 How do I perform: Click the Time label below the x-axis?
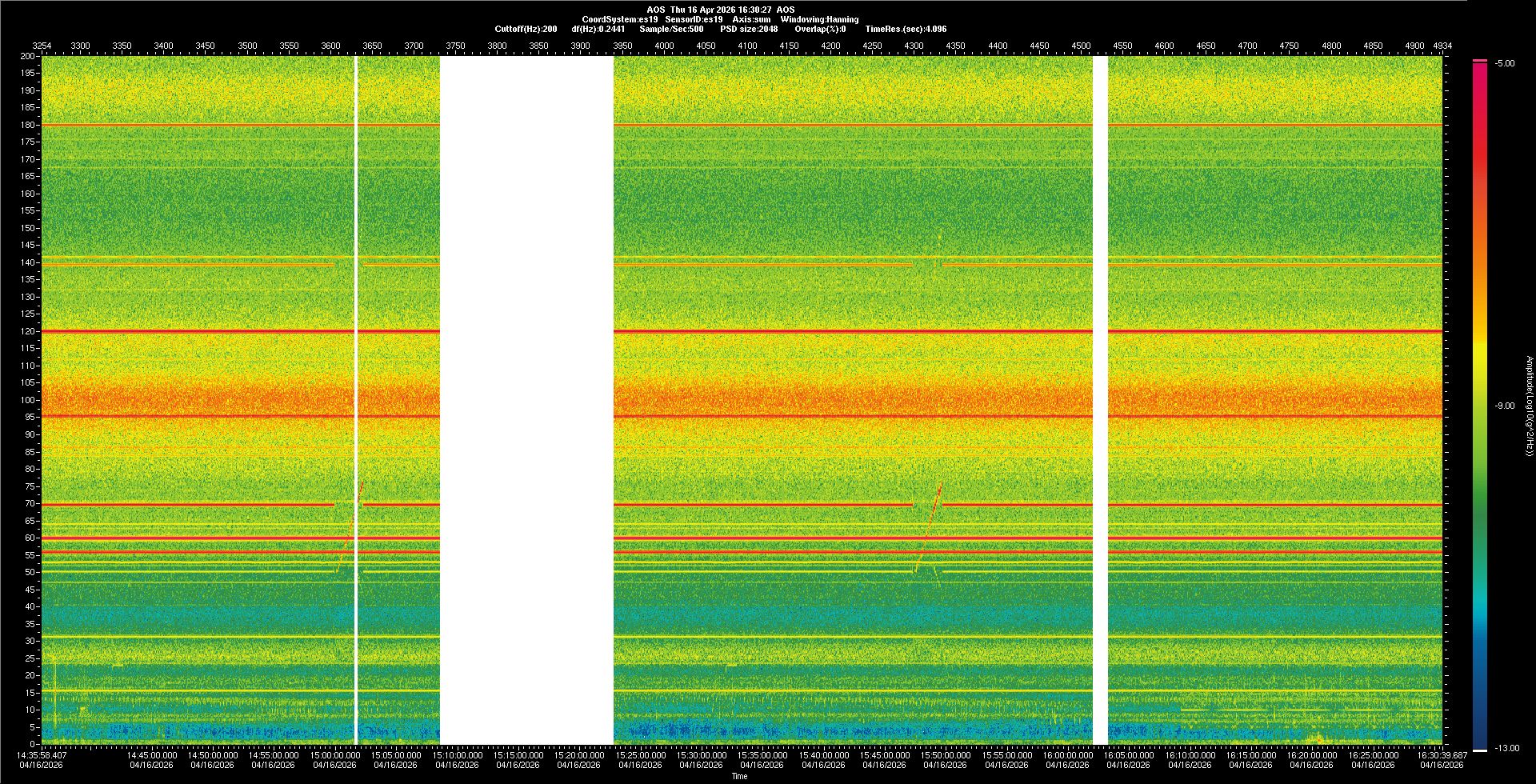tap(739, 776)
